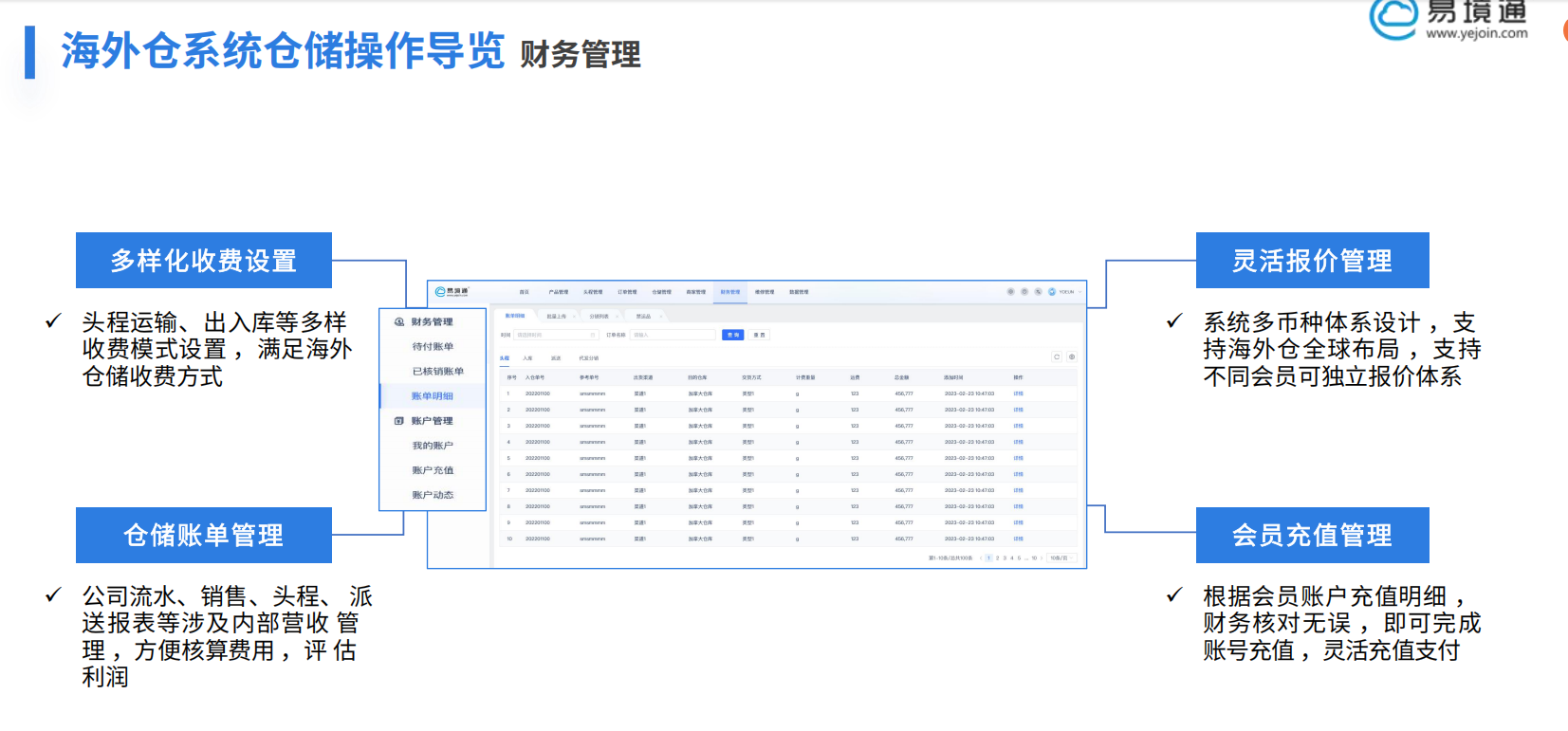Open 账户动态 in the sidebar
Image resolution: width=1568 pixels, height=731 pixels.
(x=433, y=494)
